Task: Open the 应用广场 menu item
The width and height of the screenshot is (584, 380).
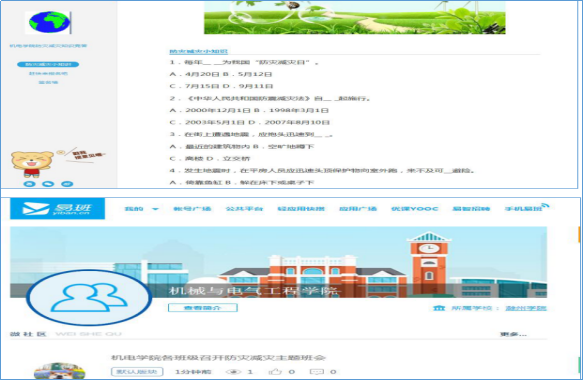Action: [x=358, y=209]
